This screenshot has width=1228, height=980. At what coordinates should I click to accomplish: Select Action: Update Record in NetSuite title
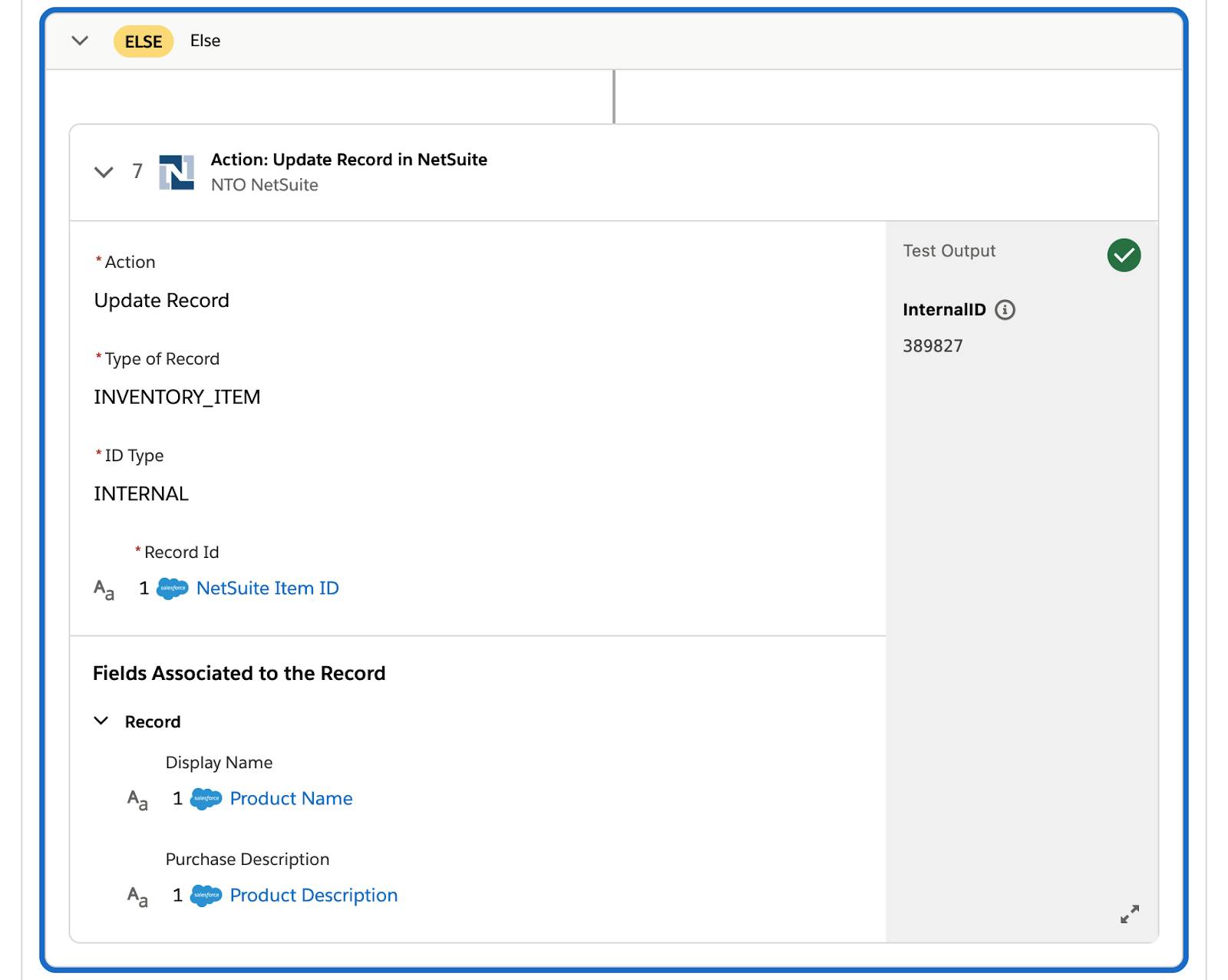(349, 160)
